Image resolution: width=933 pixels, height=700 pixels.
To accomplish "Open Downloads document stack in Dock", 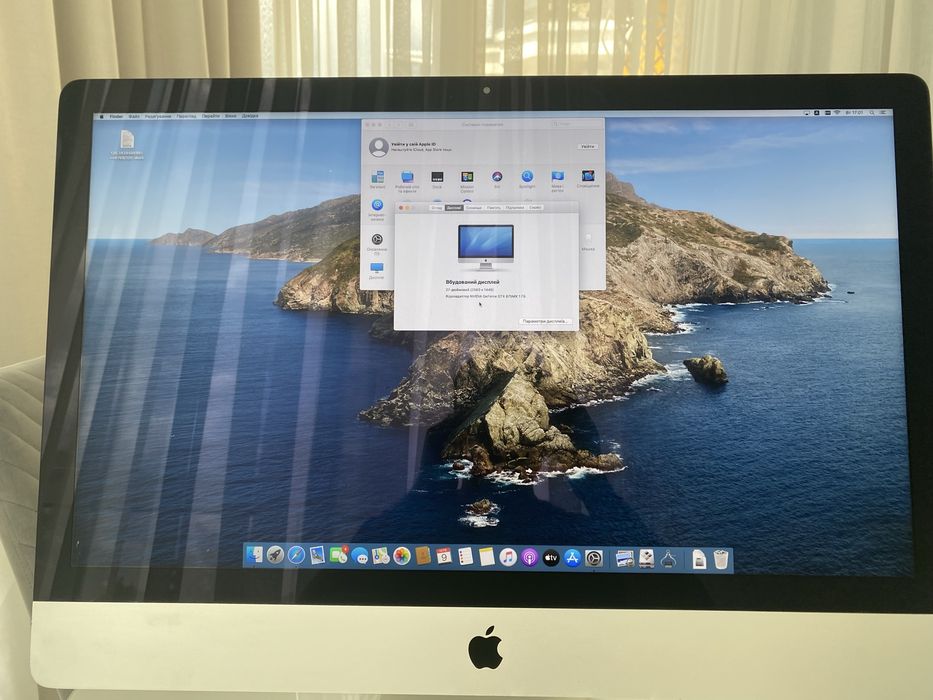I will click(699, 560).
